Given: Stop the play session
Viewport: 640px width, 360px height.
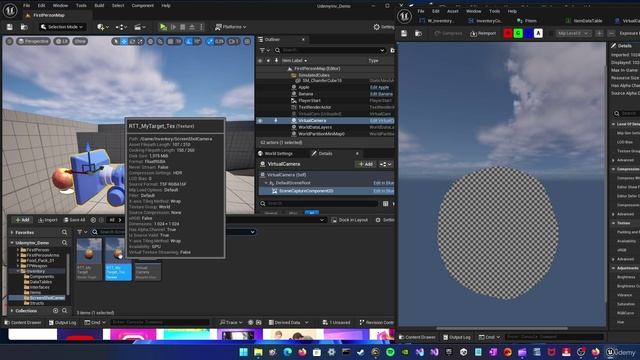Looking at the screenshot, I should [183, 27].
